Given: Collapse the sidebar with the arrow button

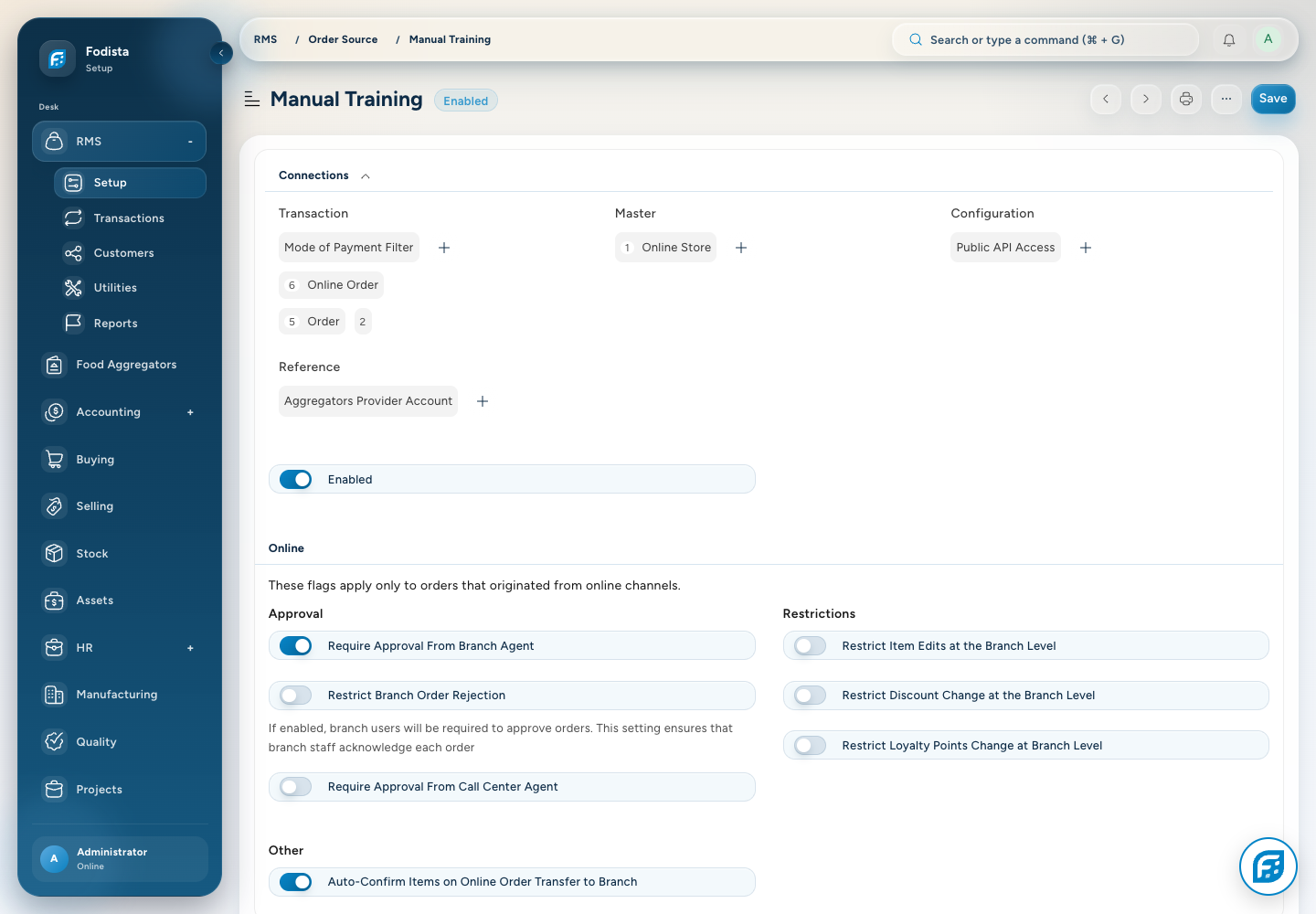Looking at the screenshot, I should point(221,53).
